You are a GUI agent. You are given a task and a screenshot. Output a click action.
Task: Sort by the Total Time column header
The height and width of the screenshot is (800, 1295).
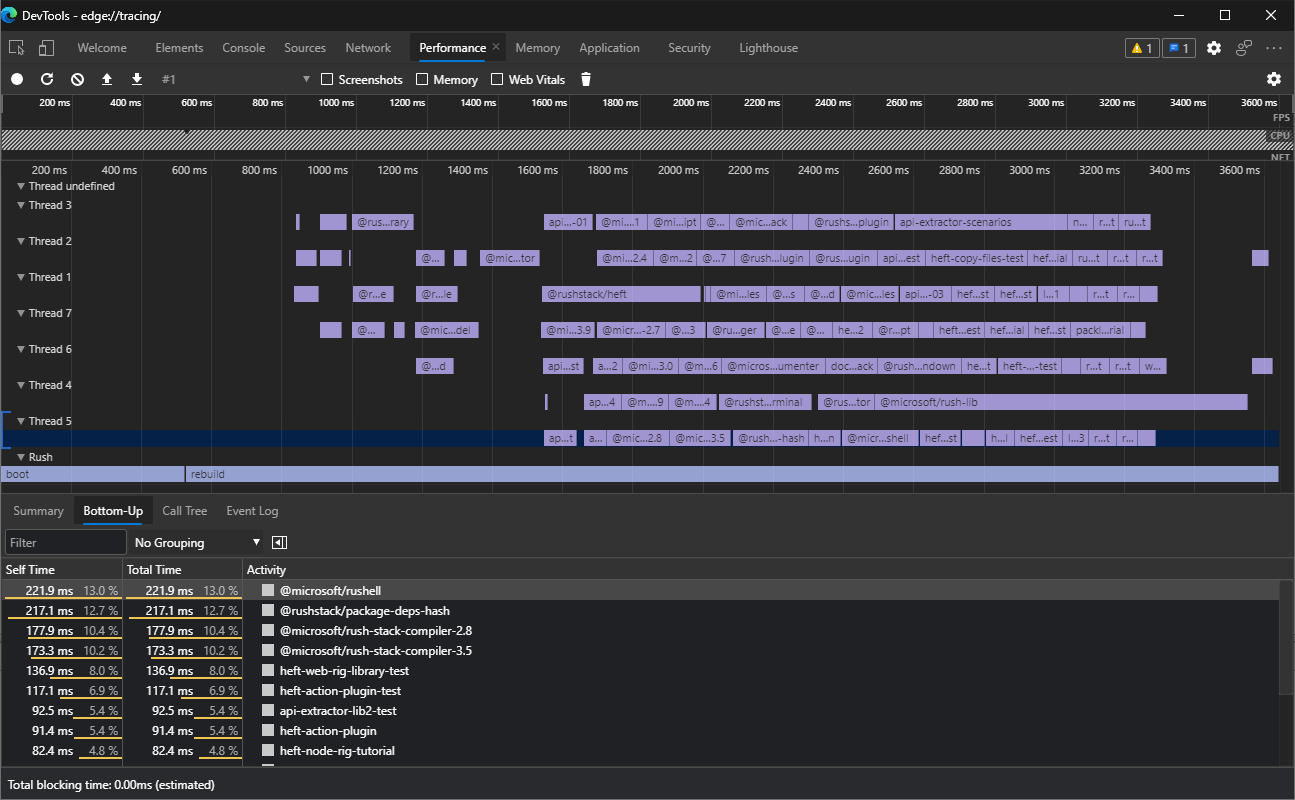tap(182, 569)
